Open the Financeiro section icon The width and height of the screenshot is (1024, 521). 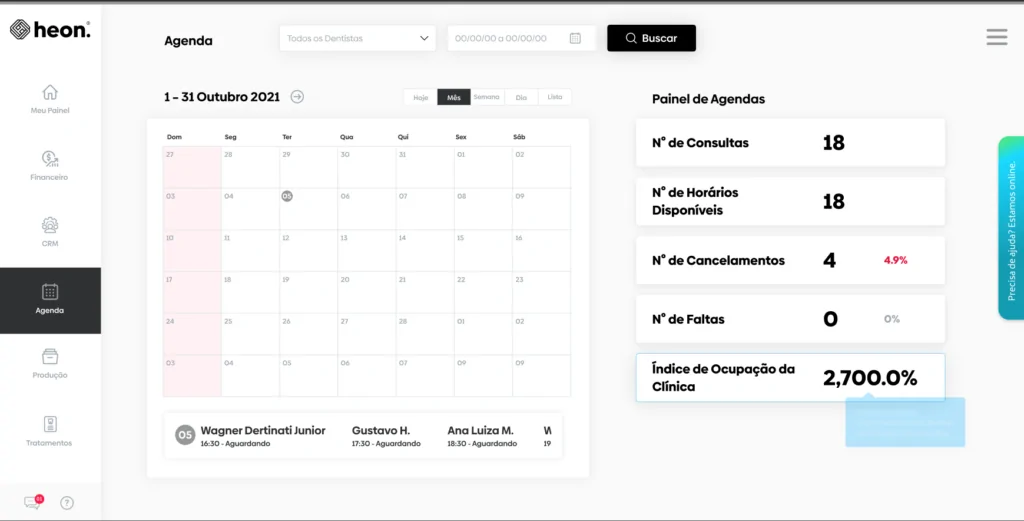(50, 159)
